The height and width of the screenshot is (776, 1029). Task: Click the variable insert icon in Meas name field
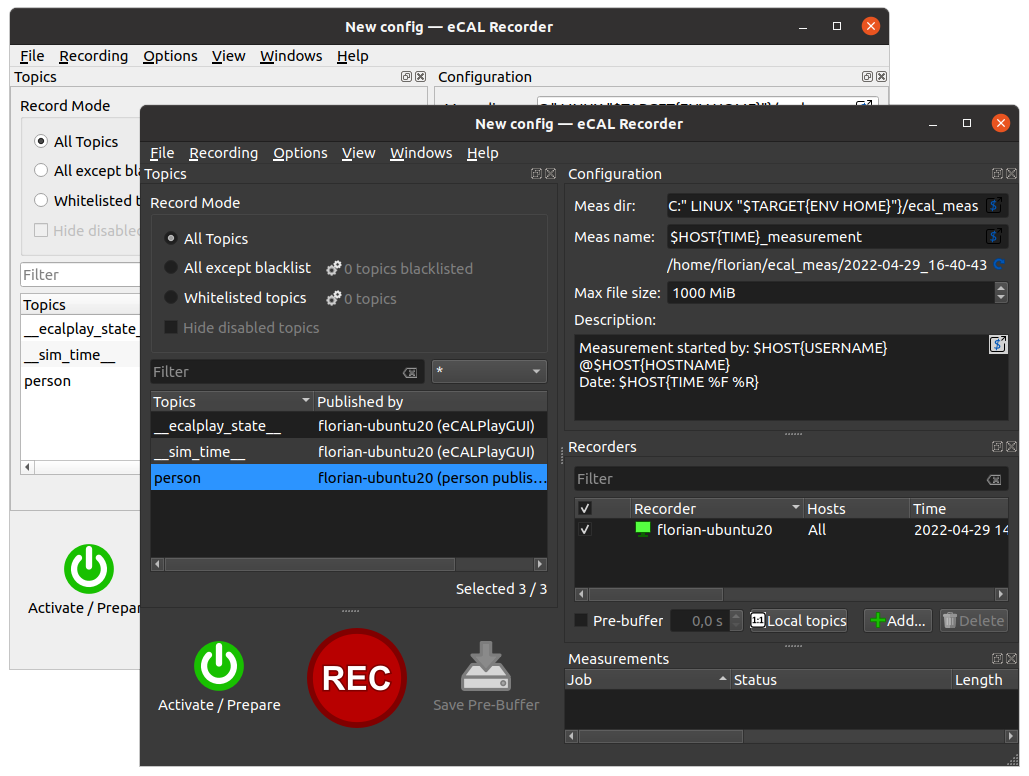(x=994, y=237)
